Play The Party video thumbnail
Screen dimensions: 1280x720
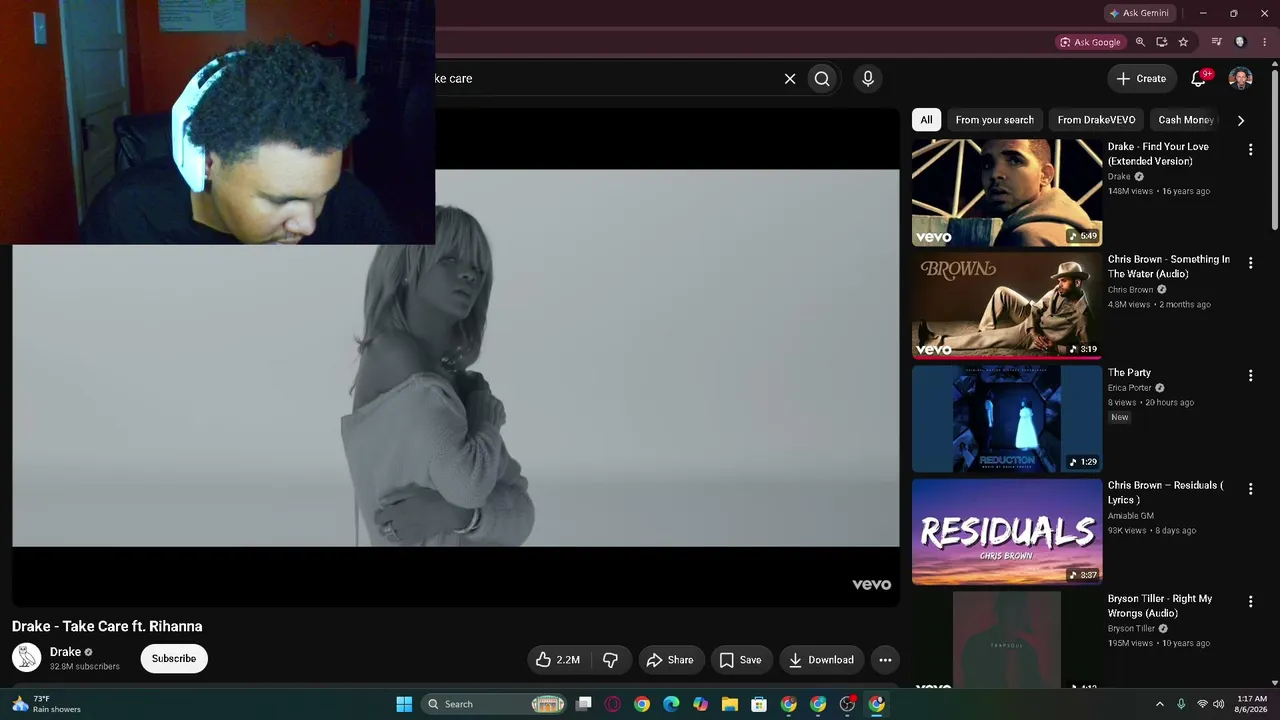click(1007, 418)
